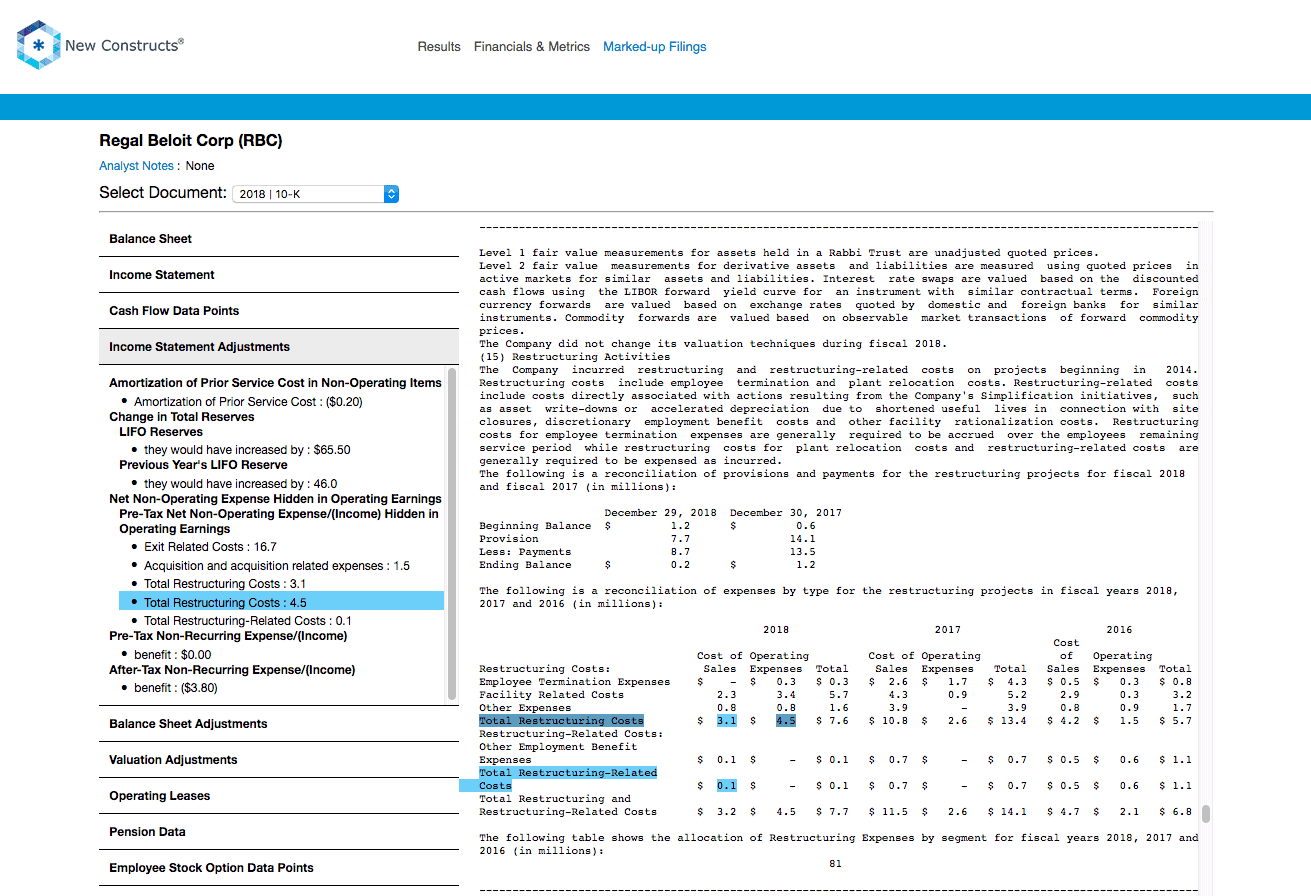Screen dimensions: 1311x896
Task: Click Change in Total Reserves heading
Action: pos(182,417)
